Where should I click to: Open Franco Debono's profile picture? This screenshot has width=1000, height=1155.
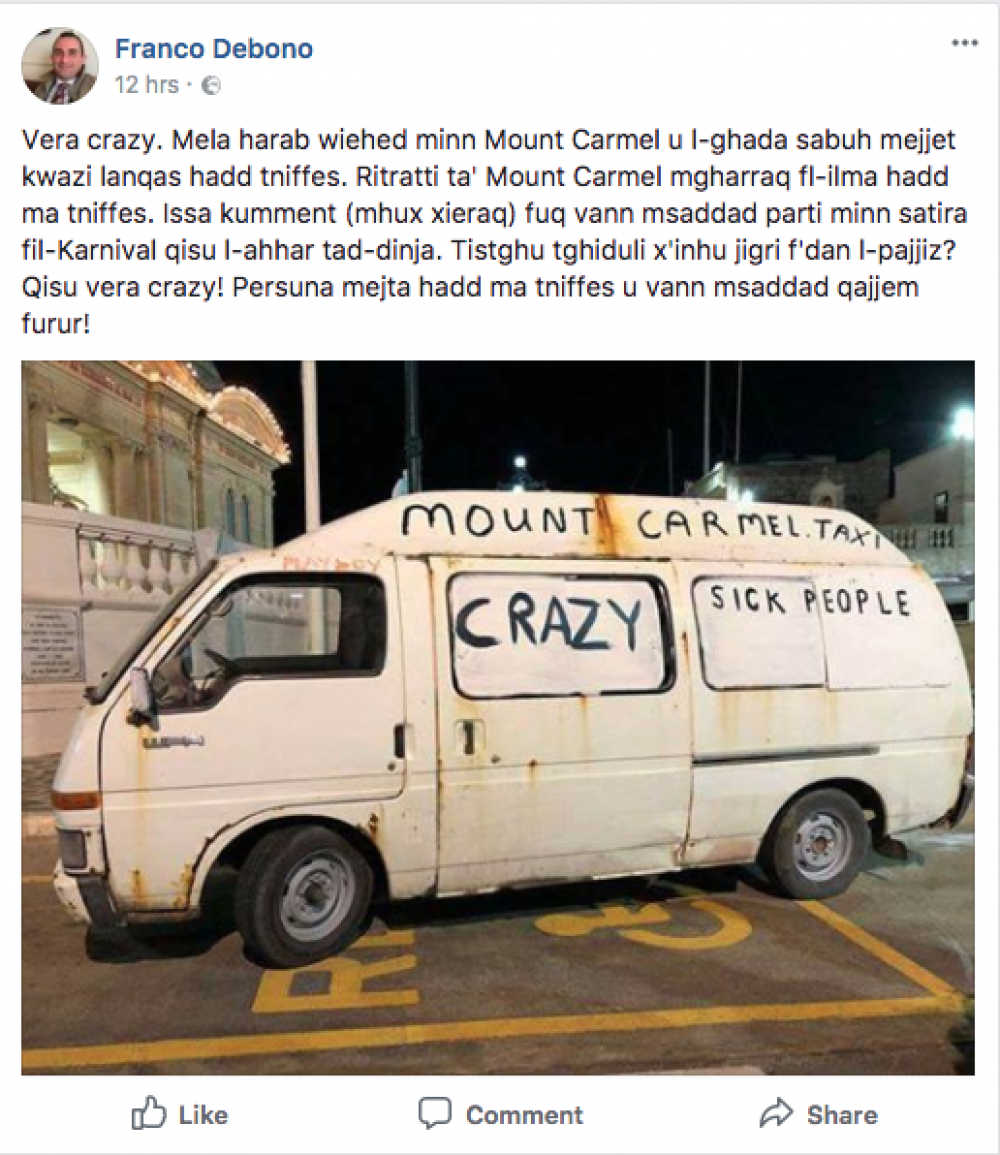click(60, 66)
